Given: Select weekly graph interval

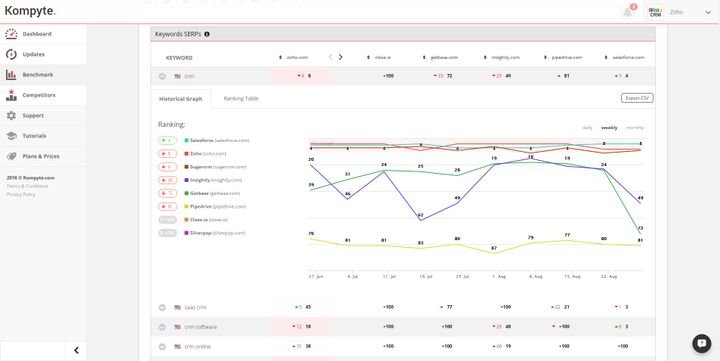Looking at the screenshot, I should pyautogui.click(x=609, y=128).
